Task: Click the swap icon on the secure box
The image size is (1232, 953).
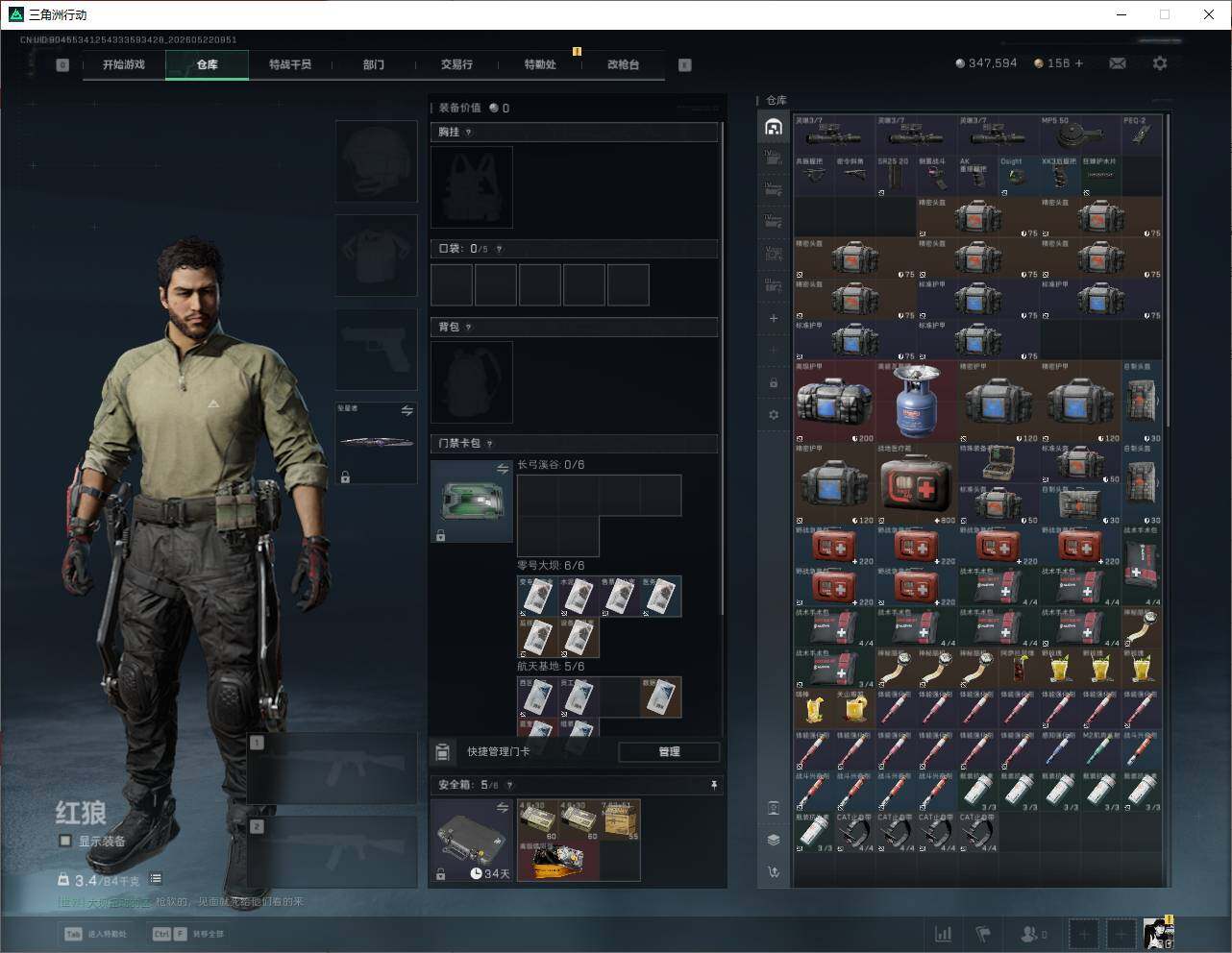Action: [x=503, y=809]
